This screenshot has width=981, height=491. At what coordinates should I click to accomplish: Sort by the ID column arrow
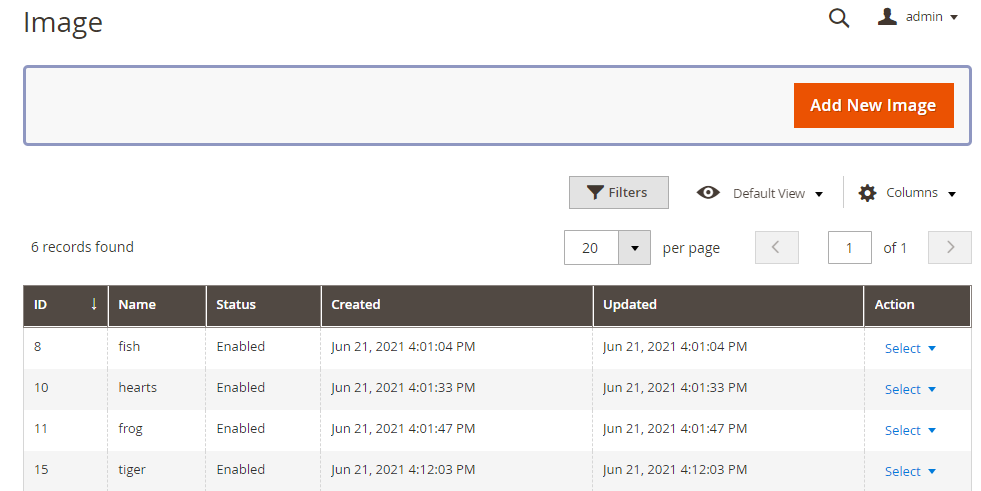[94, 304]
